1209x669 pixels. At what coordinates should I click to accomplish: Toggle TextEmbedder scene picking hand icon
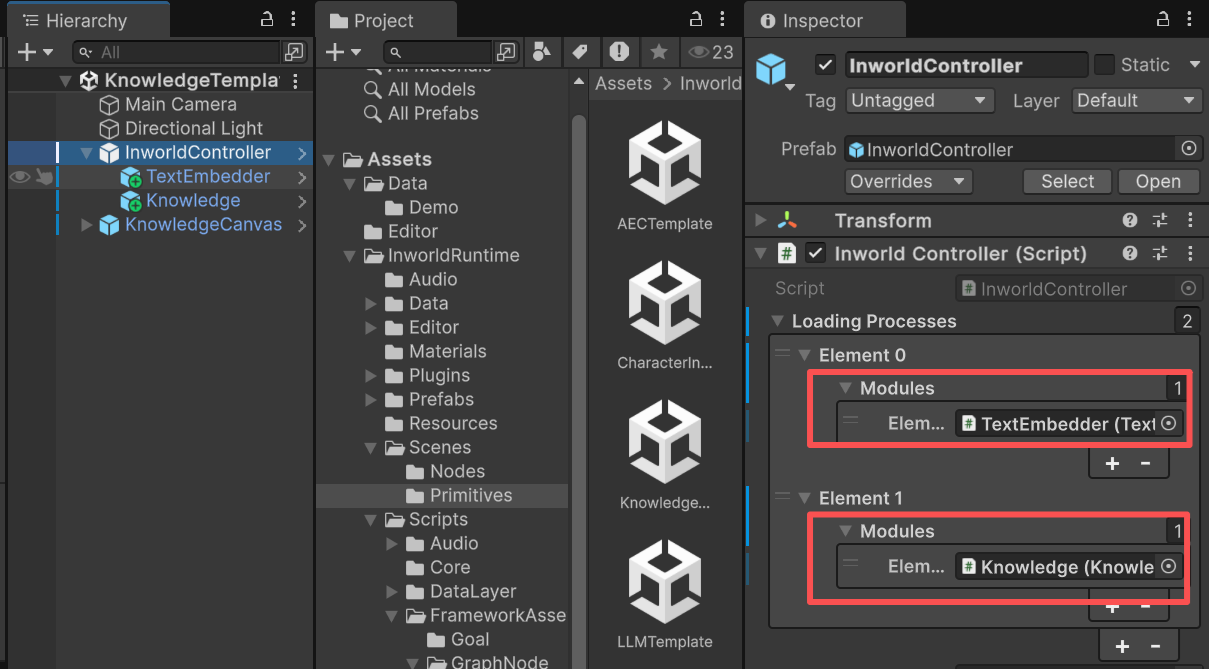tap(44, 177)
